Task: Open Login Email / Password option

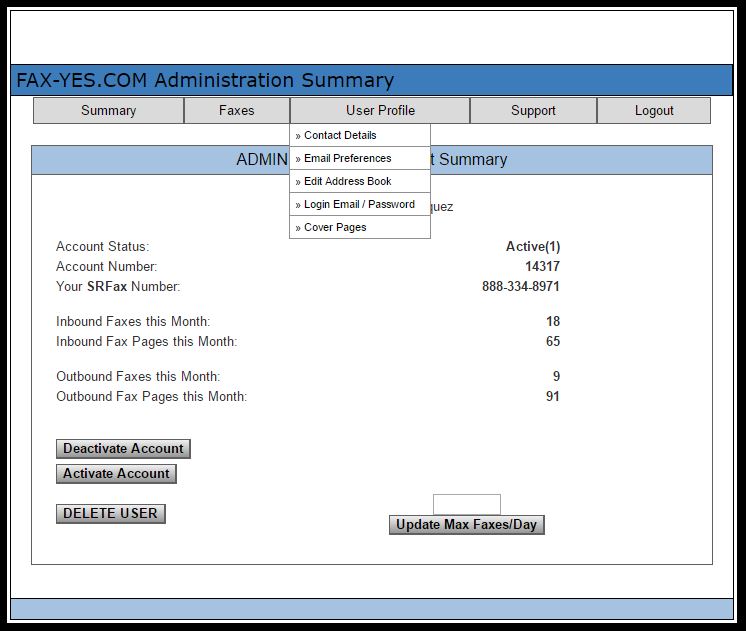Action: pyautogui.click(x=360, y=204)
